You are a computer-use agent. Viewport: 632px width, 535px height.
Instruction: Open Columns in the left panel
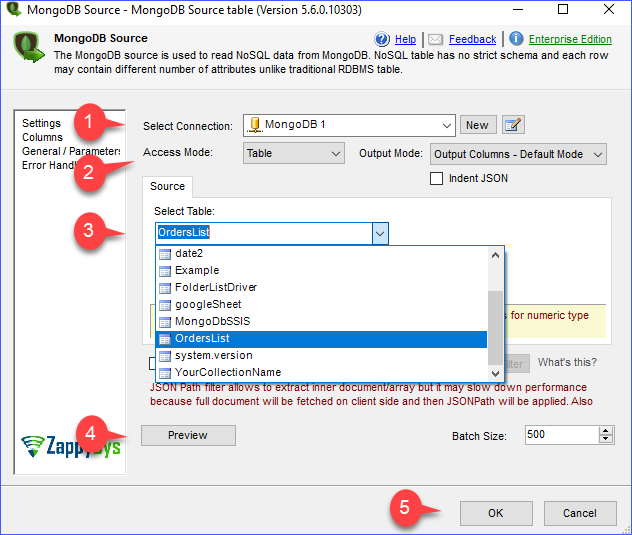tap(42, 137)
